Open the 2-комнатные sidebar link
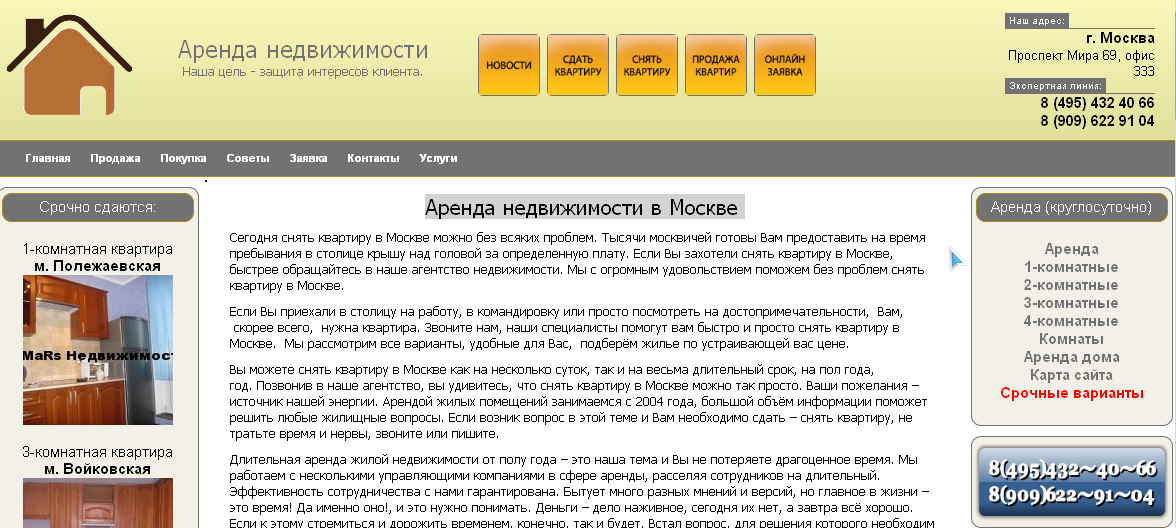The width and height of the screenshot is (1176, 528). click(1071, 285)
